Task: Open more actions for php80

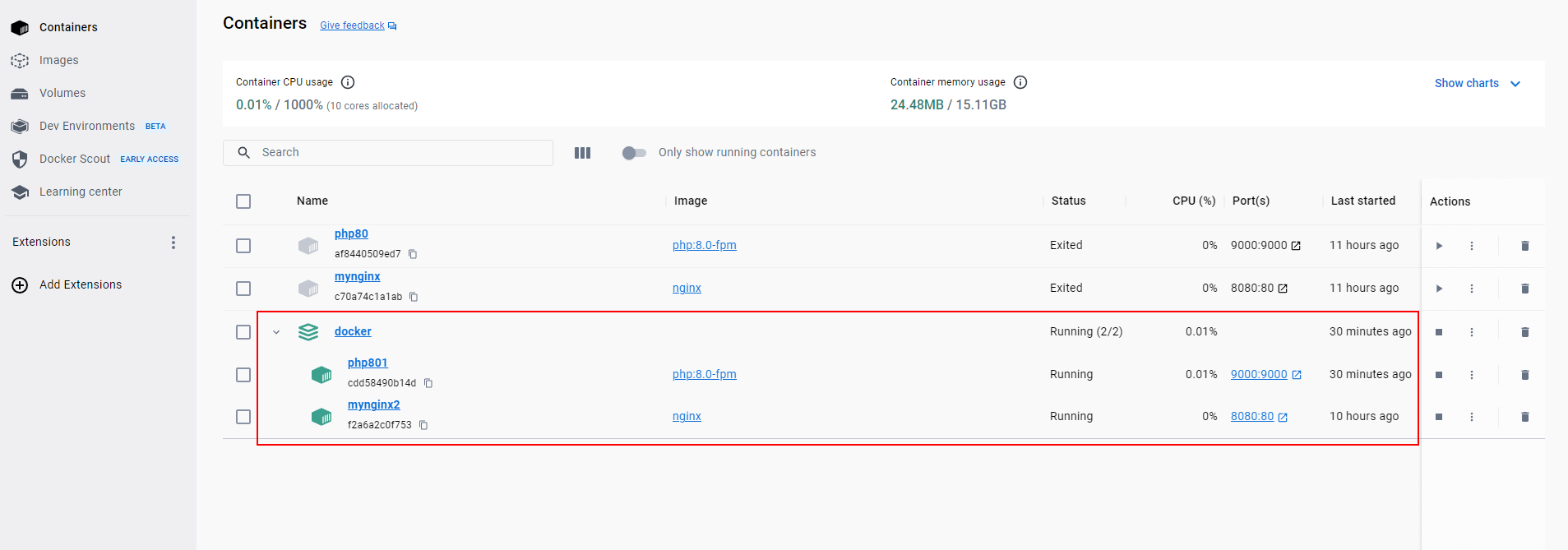Action: (1472, 246)
